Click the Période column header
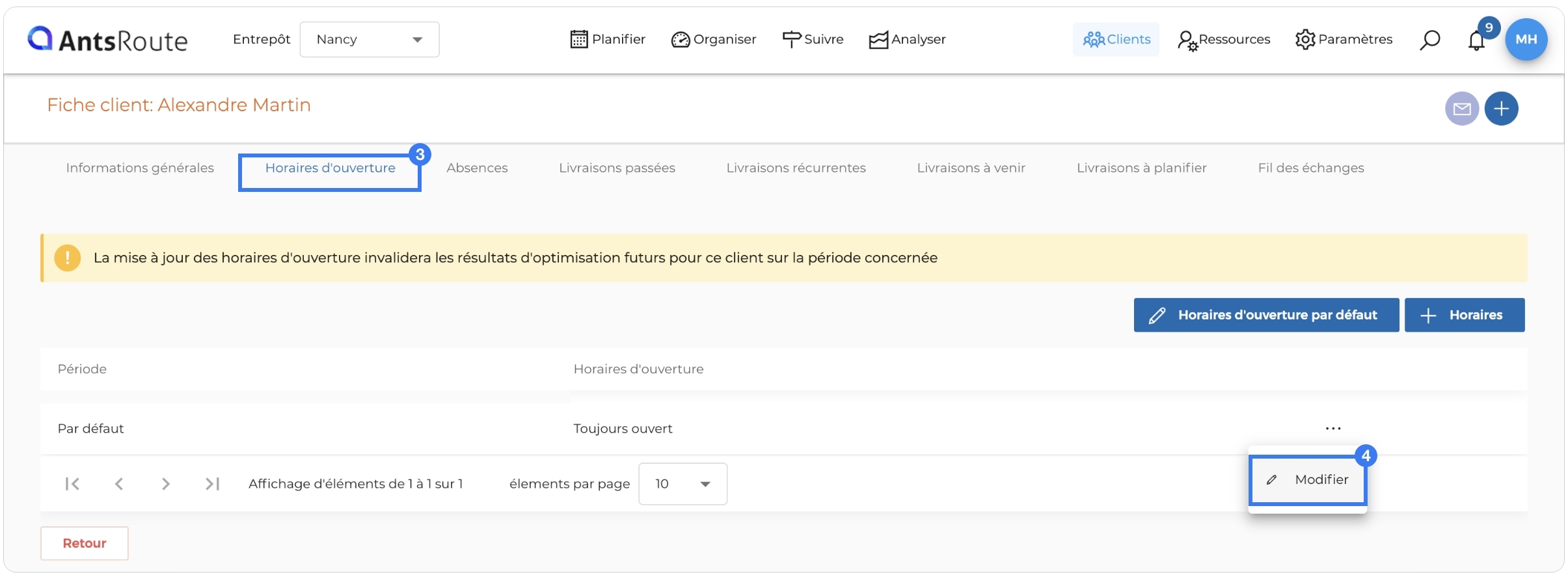This screenshot has height=577, width=1568. 82,369
